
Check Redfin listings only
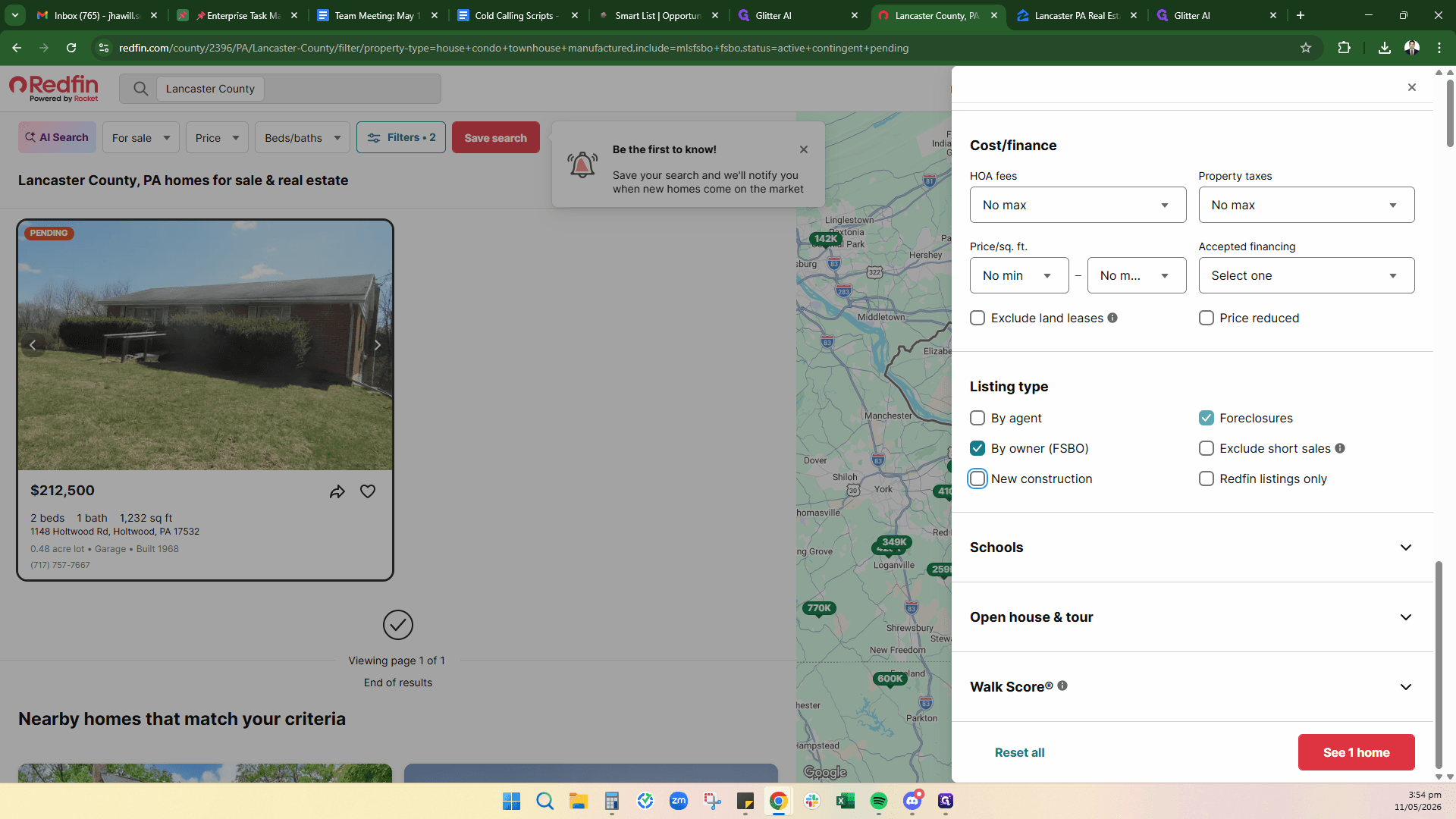coord(1207,479)
